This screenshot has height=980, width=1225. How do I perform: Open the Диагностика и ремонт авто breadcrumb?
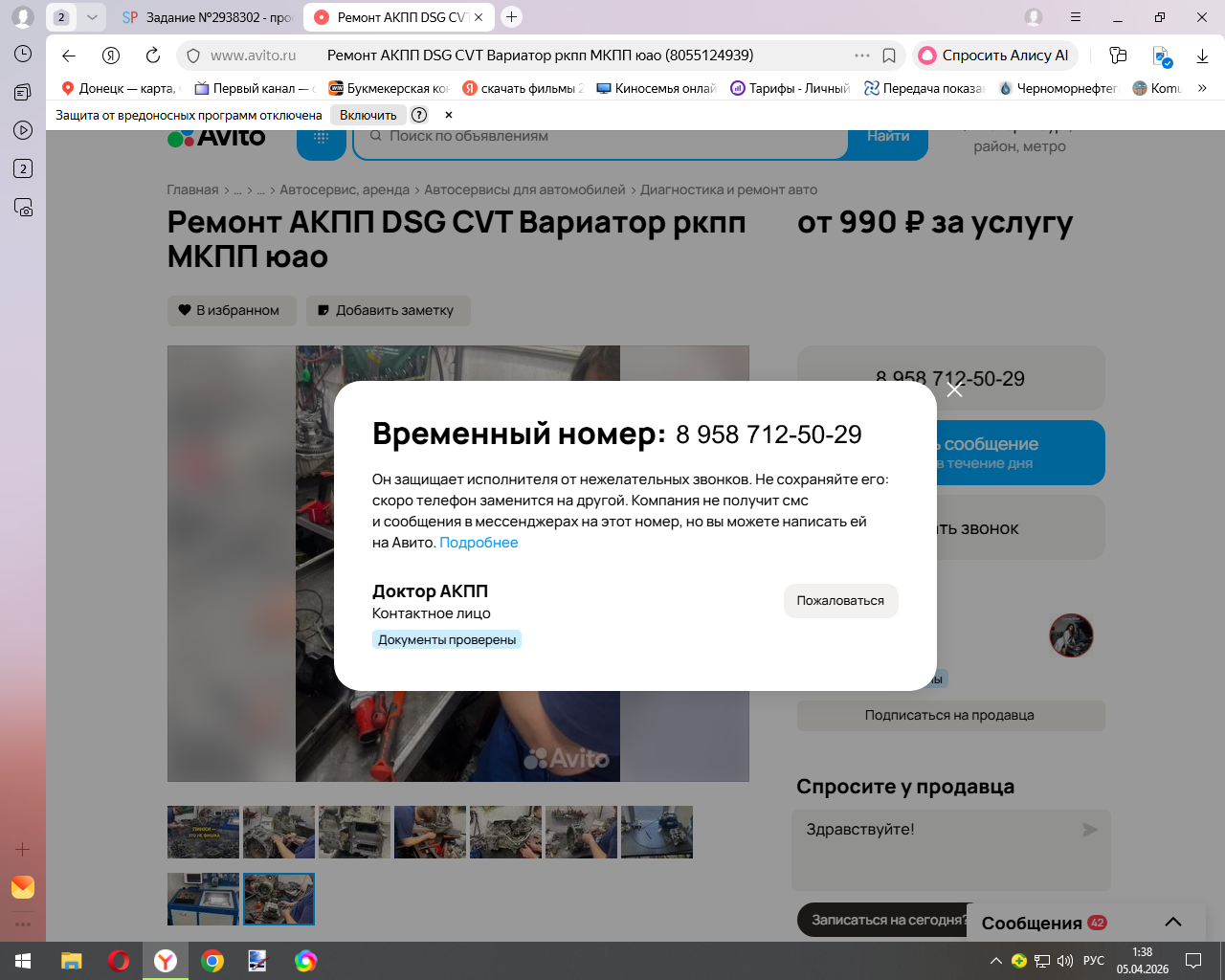728,189
